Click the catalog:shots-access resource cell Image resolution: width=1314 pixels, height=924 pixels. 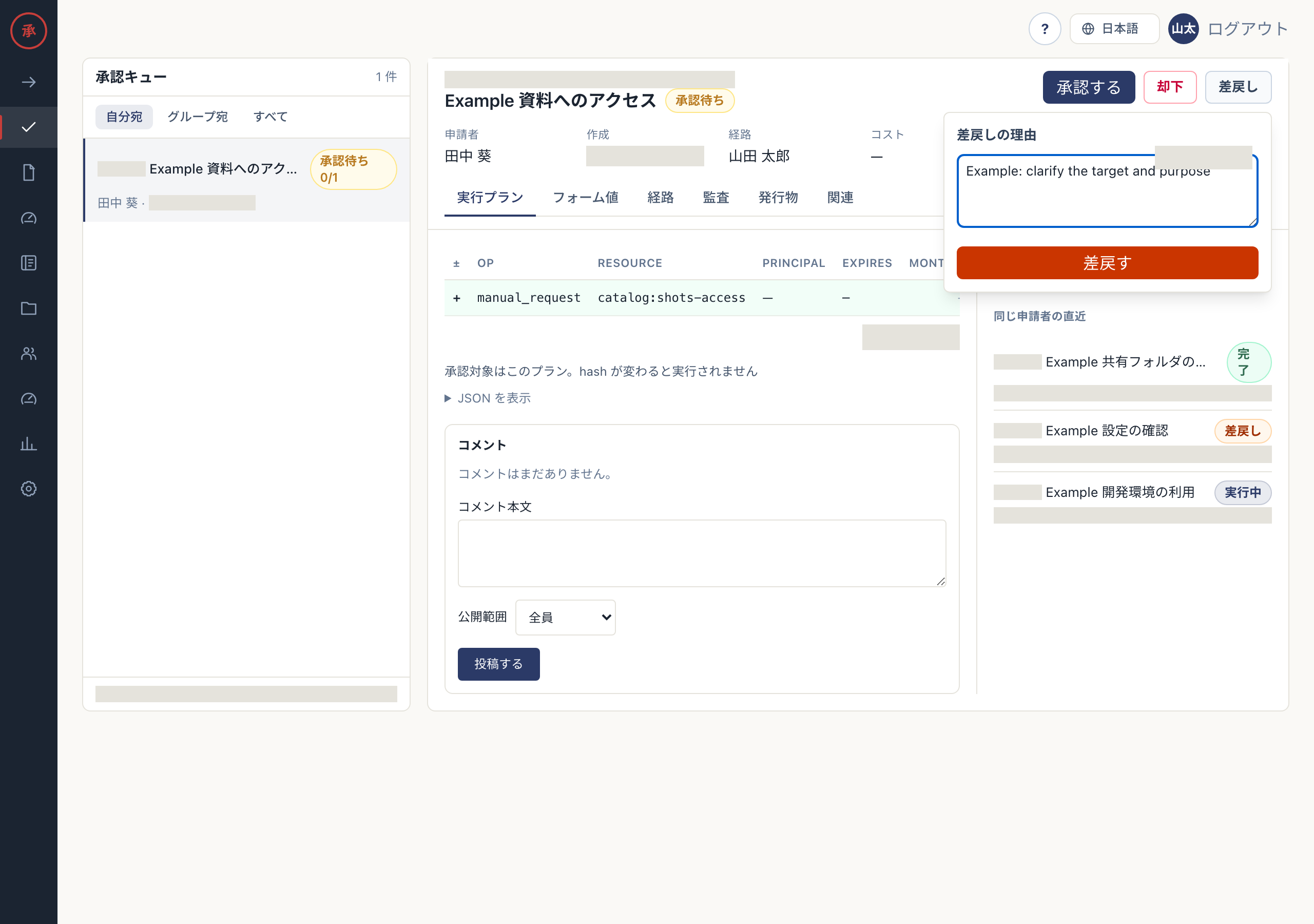(x=671, y=298)
